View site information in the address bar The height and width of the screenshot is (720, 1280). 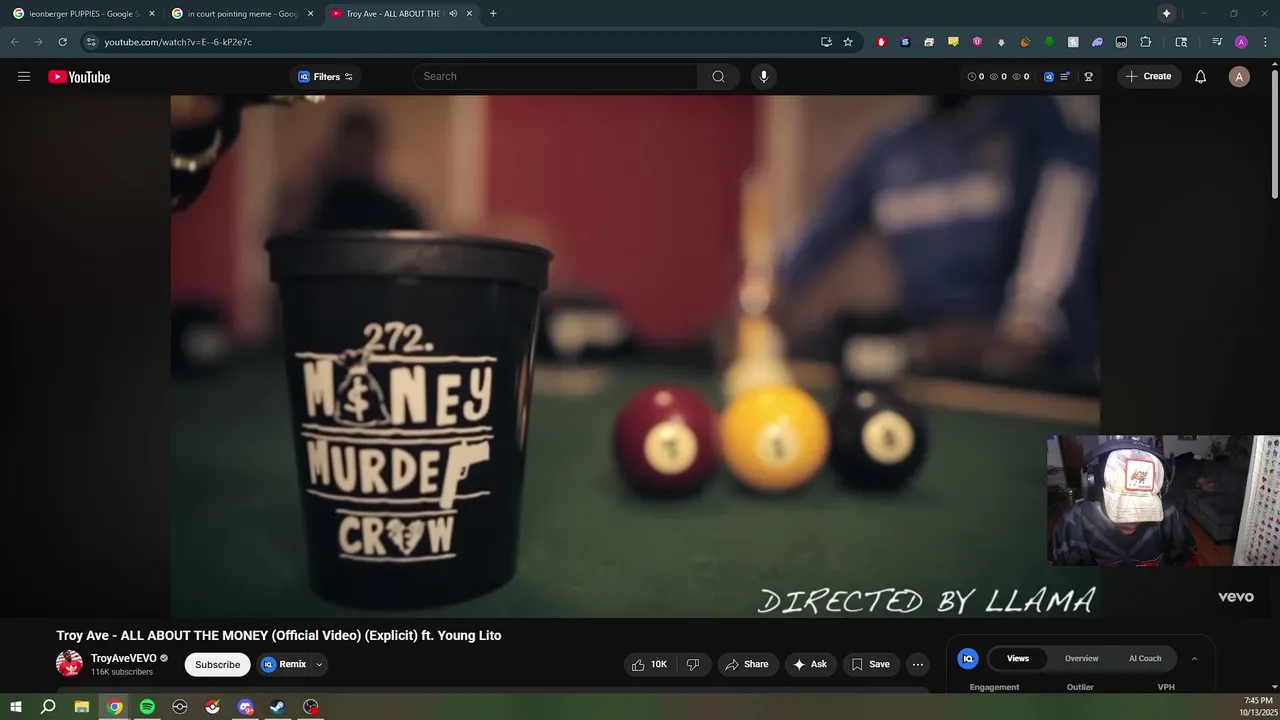tap(91, 42)
